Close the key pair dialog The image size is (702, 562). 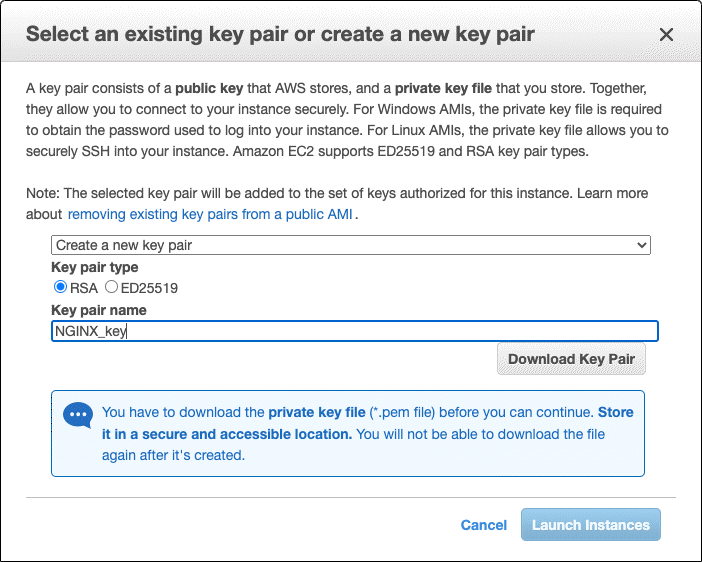point(667,35)
